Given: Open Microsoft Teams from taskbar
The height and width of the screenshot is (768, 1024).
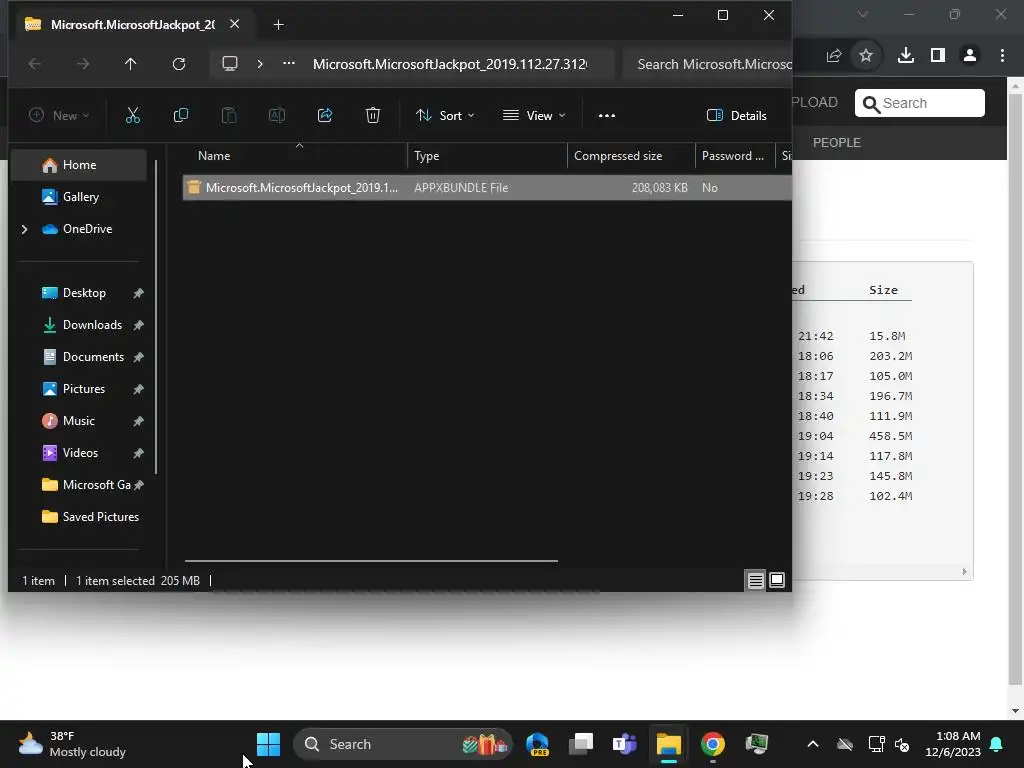Looking at the screenshot, I should (x=624, y=744).
